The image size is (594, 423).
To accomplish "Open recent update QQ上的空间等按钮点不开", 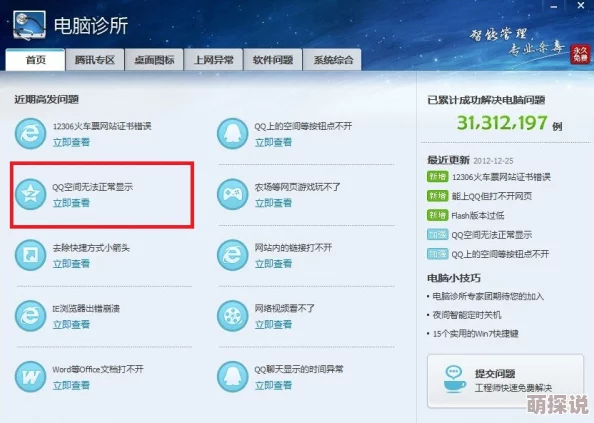I will pyautogui.click(x=500, y=254).
